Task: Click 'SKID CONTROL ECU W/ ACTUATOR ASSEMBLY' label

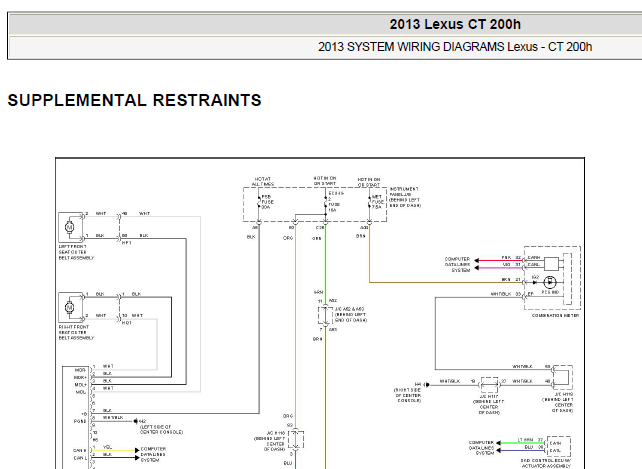Action: point(546,463)
